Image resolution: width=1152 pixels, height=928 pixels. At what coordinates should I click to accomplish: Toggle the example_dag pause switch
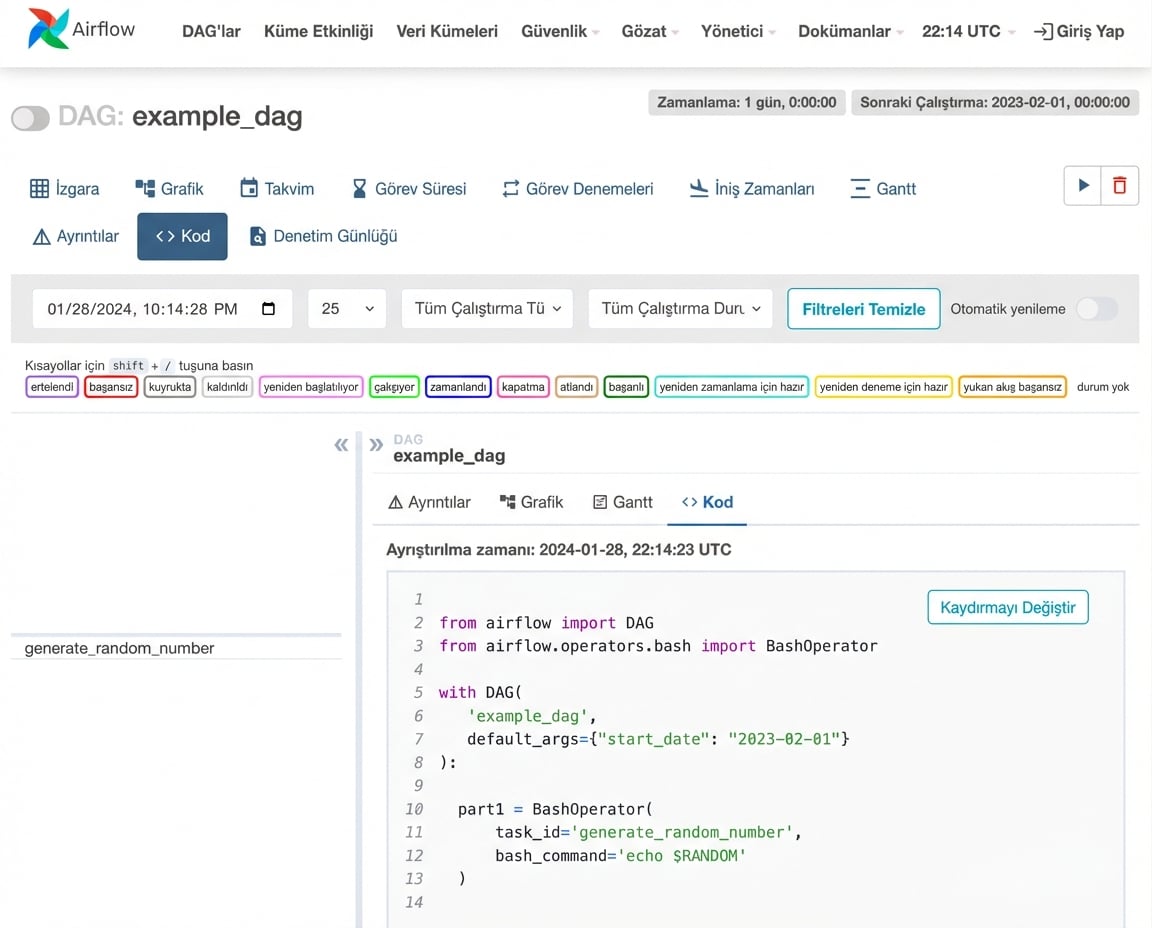30,119
